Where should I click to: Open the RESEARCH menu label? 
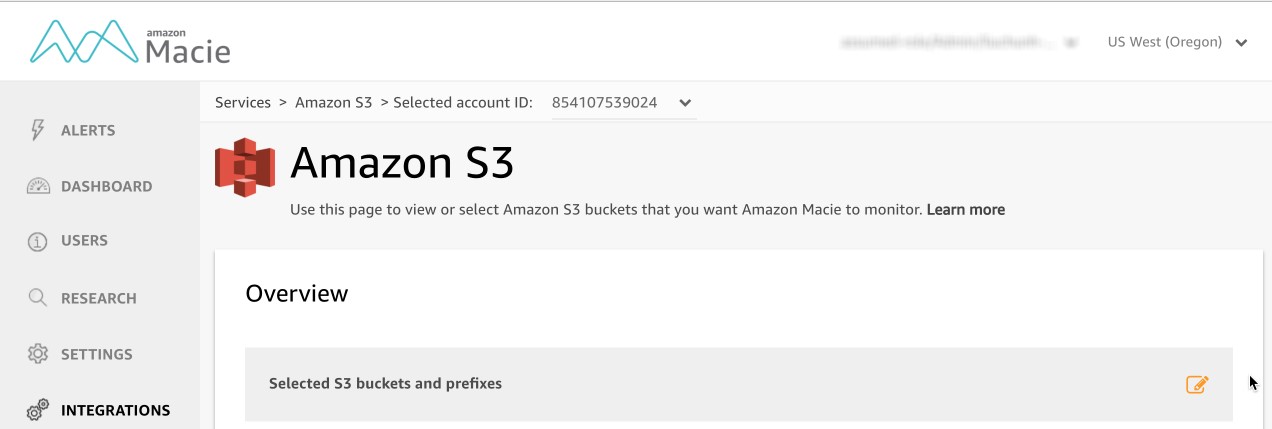(99, 298)
